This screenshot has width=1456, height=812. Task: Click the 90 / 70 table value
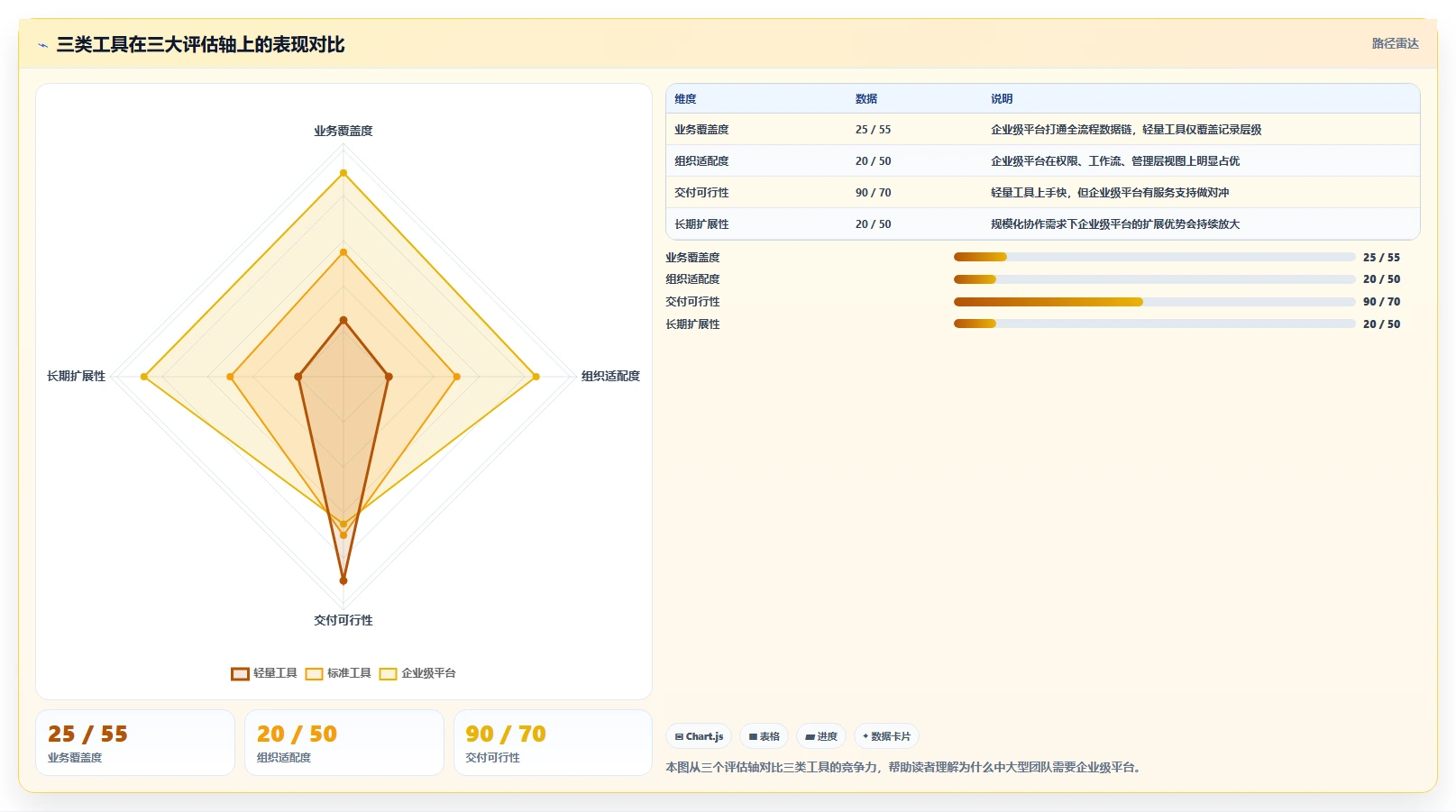pyautogui.click(x=873, y=193)
